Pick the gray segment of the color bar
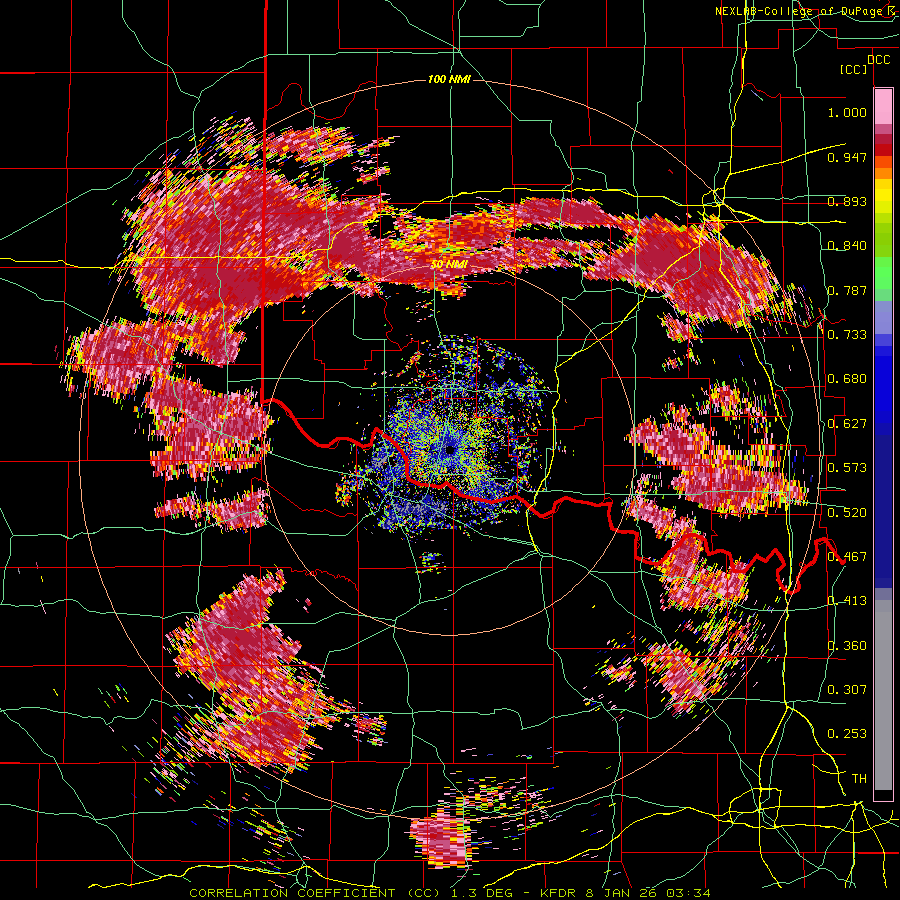This screenshot has height=900, width=900. (x=883, y=695)
